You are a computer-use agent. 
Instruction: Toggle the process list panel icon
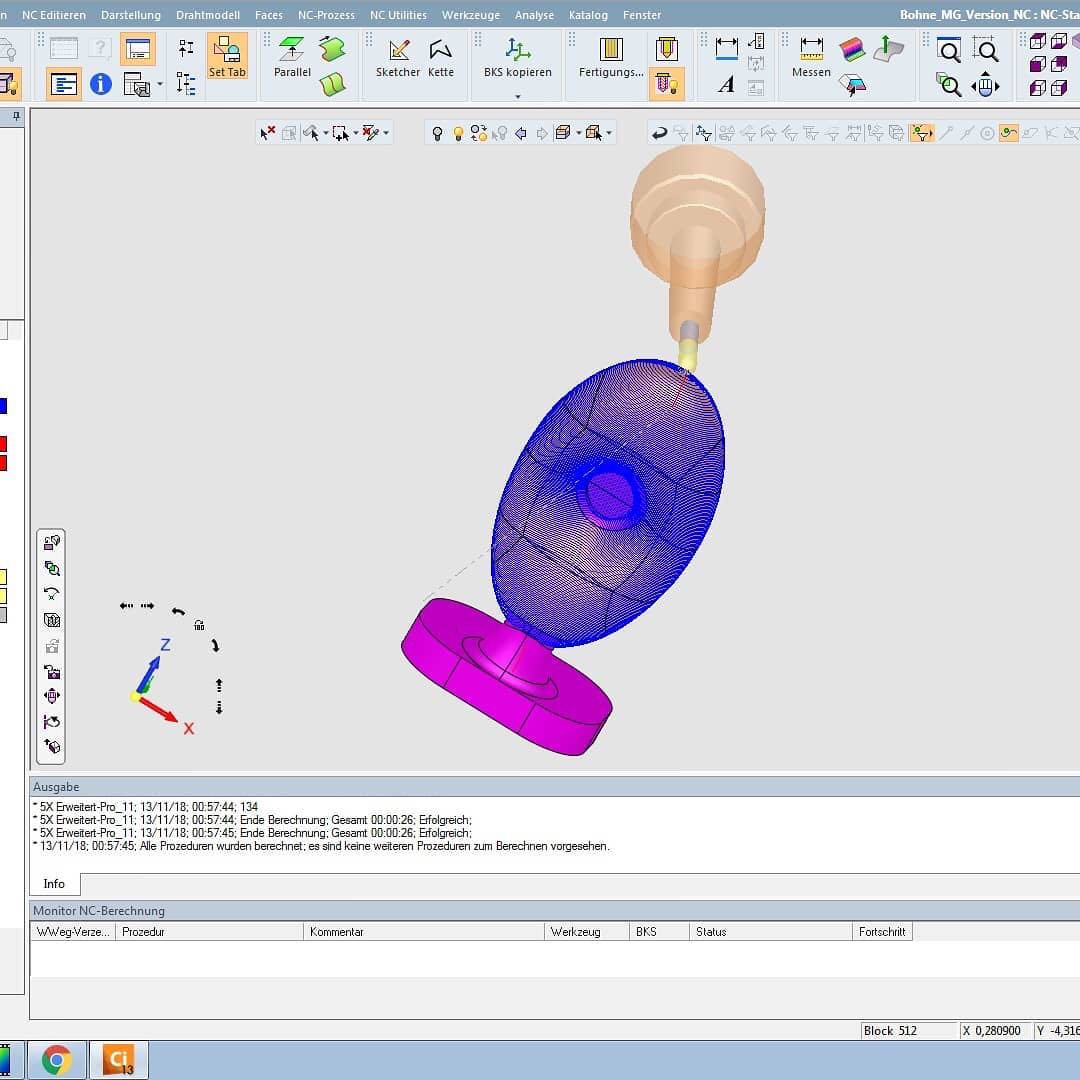tap(64, 85)
